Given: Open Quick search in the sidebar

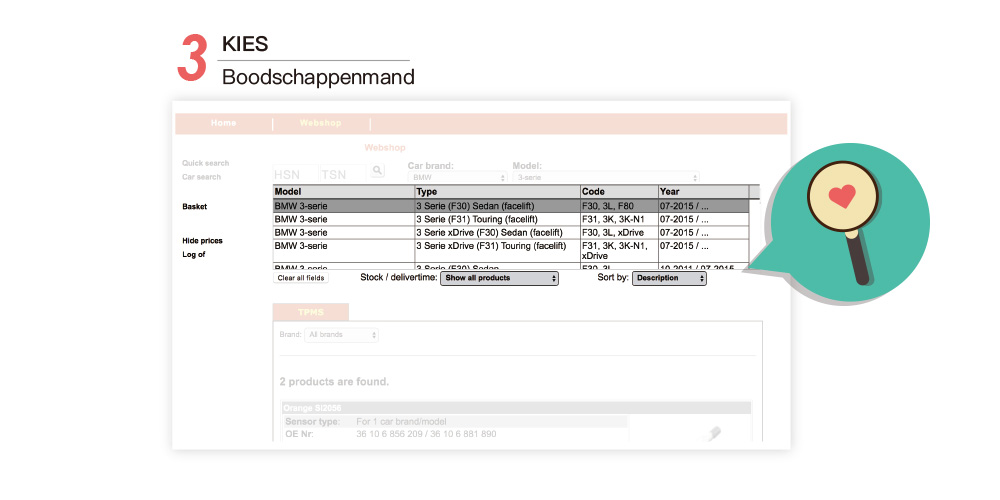Looking at the screenshot, I should pos(205,163).
